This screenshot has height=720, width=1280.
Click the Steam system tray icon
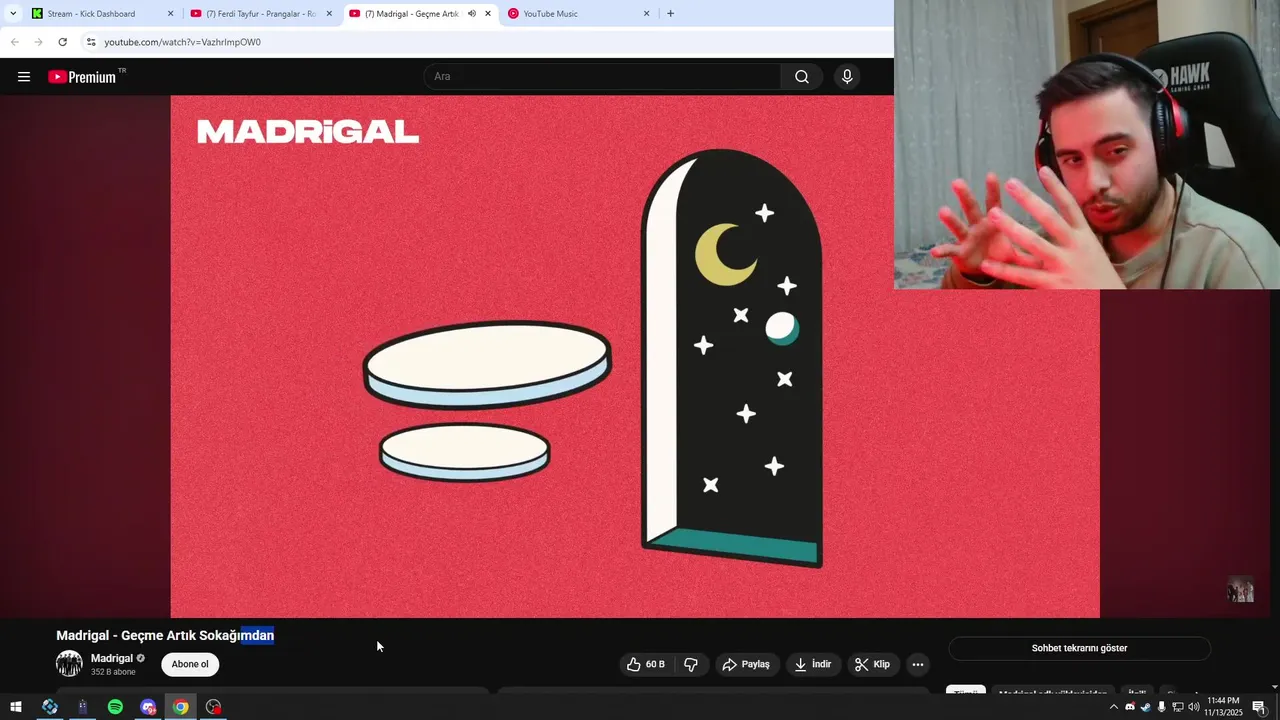pyautogui.click(x=1145, y=707)
